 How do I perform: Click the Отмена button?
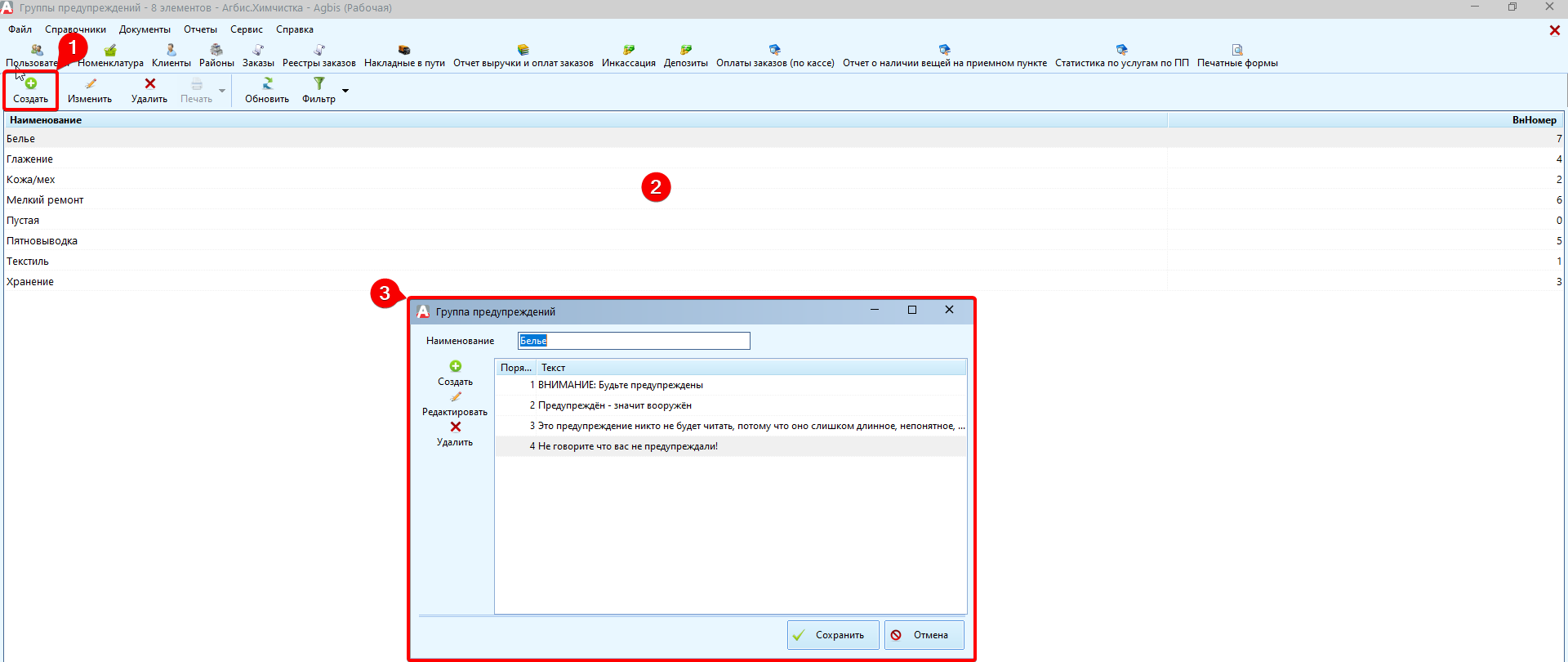click(924, 635)
